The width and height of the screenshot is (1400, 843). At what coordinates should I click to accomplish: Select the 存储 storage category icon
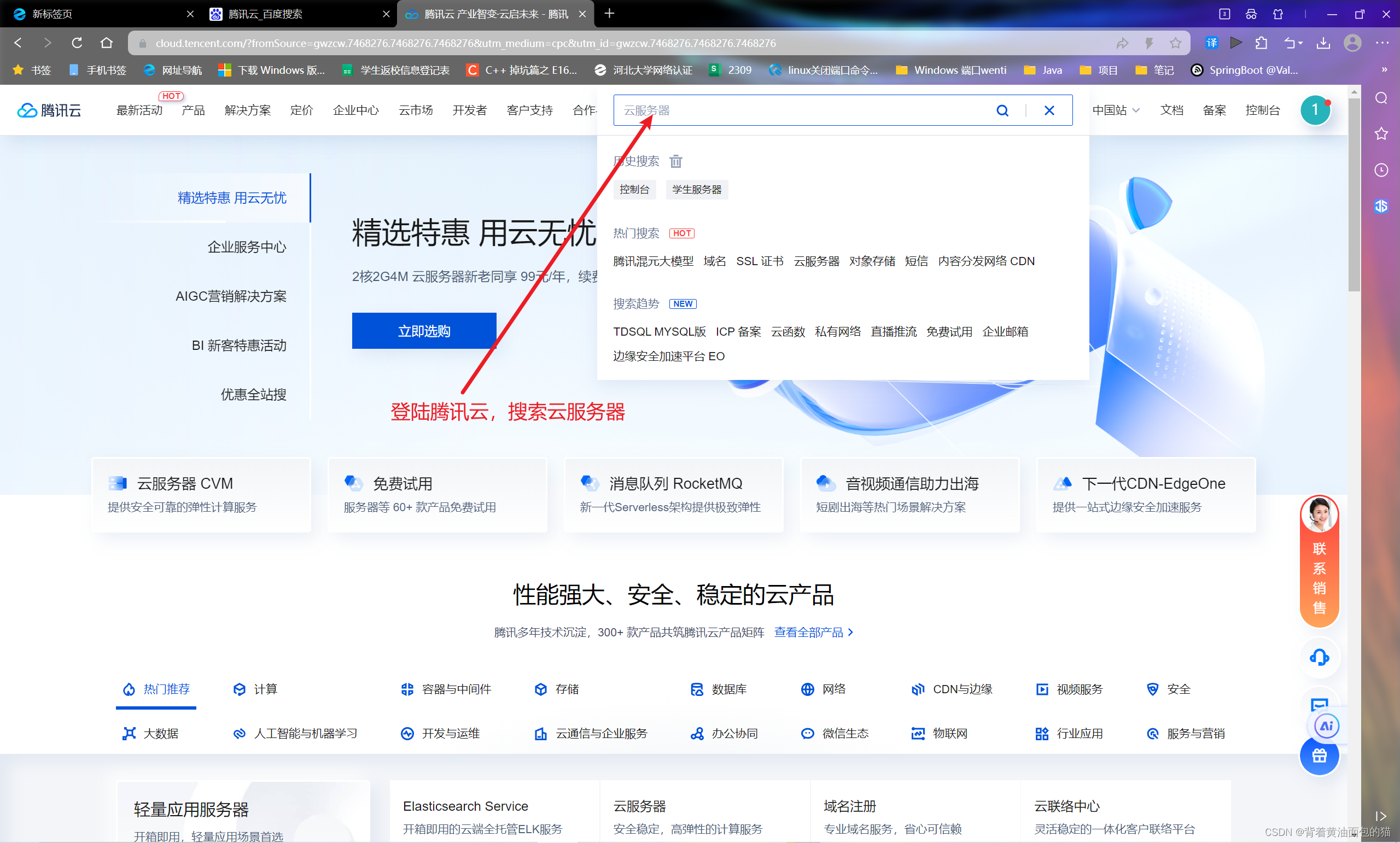click(541, 689)
